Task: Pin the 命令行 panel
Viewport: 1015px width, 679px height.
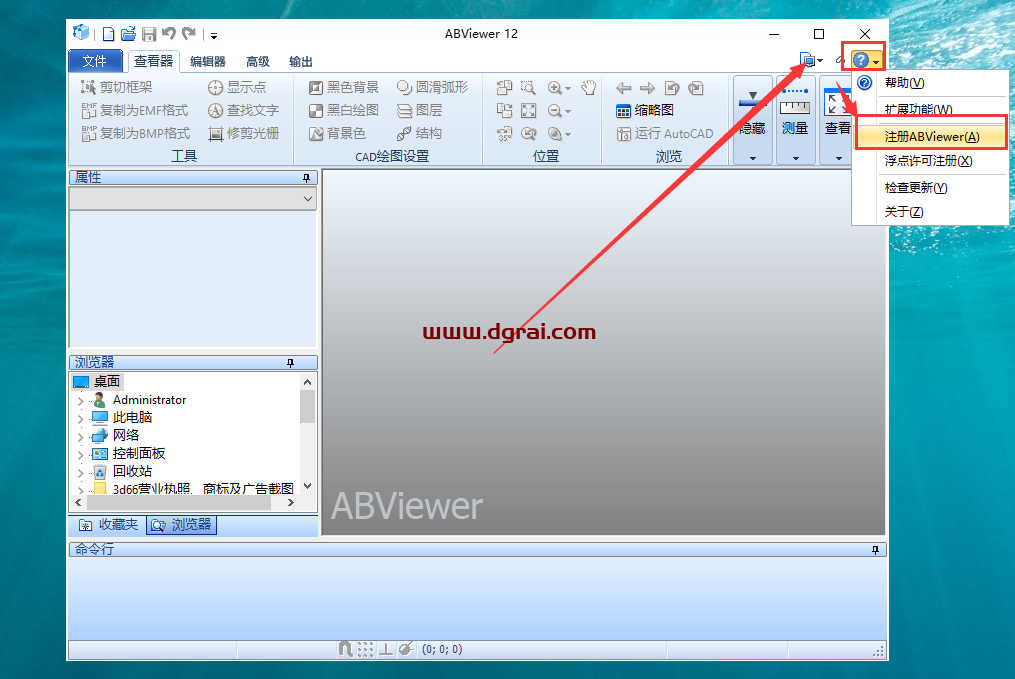Action: (x=875, y=550)
